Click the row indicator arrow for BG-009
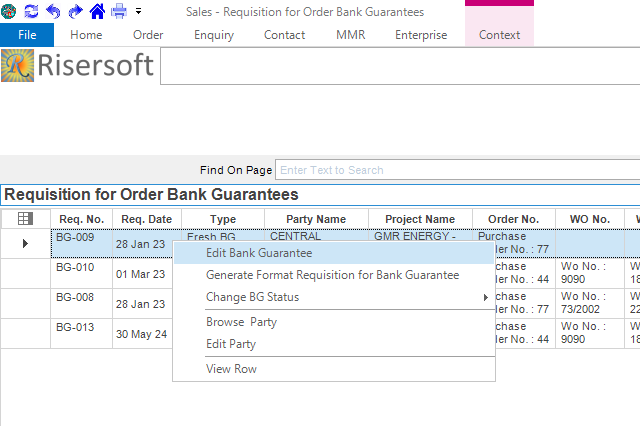 [x=25, y=243]
